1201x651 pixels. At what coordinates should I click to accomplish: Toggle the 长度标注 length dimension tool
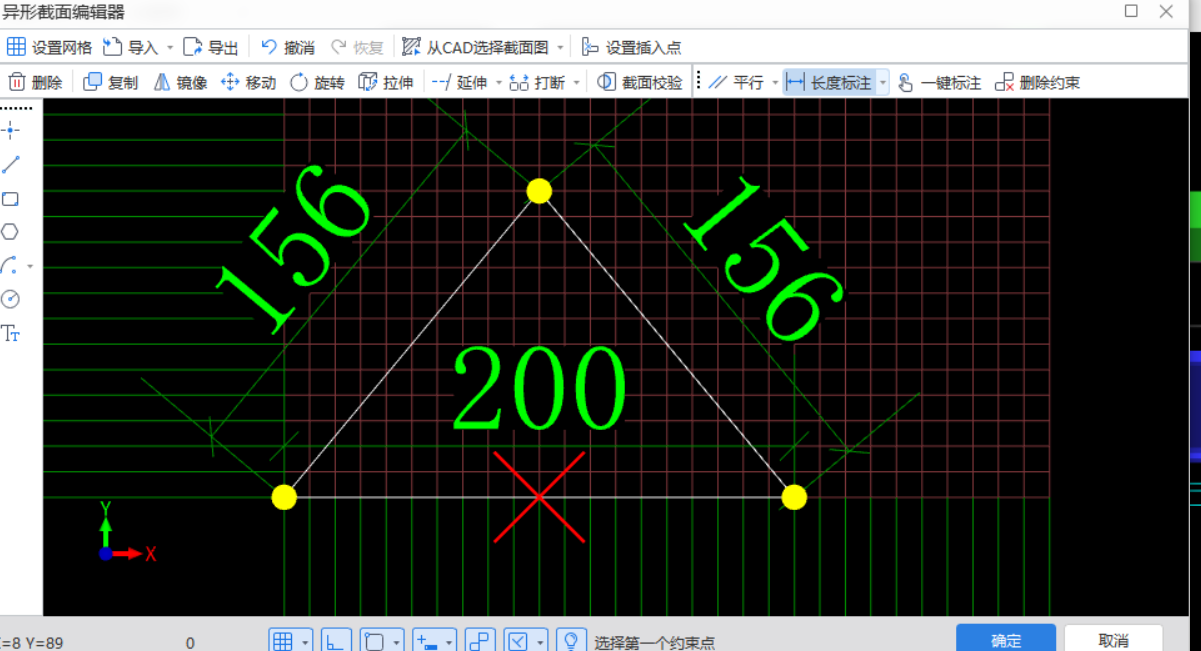(x=829, y=82)
